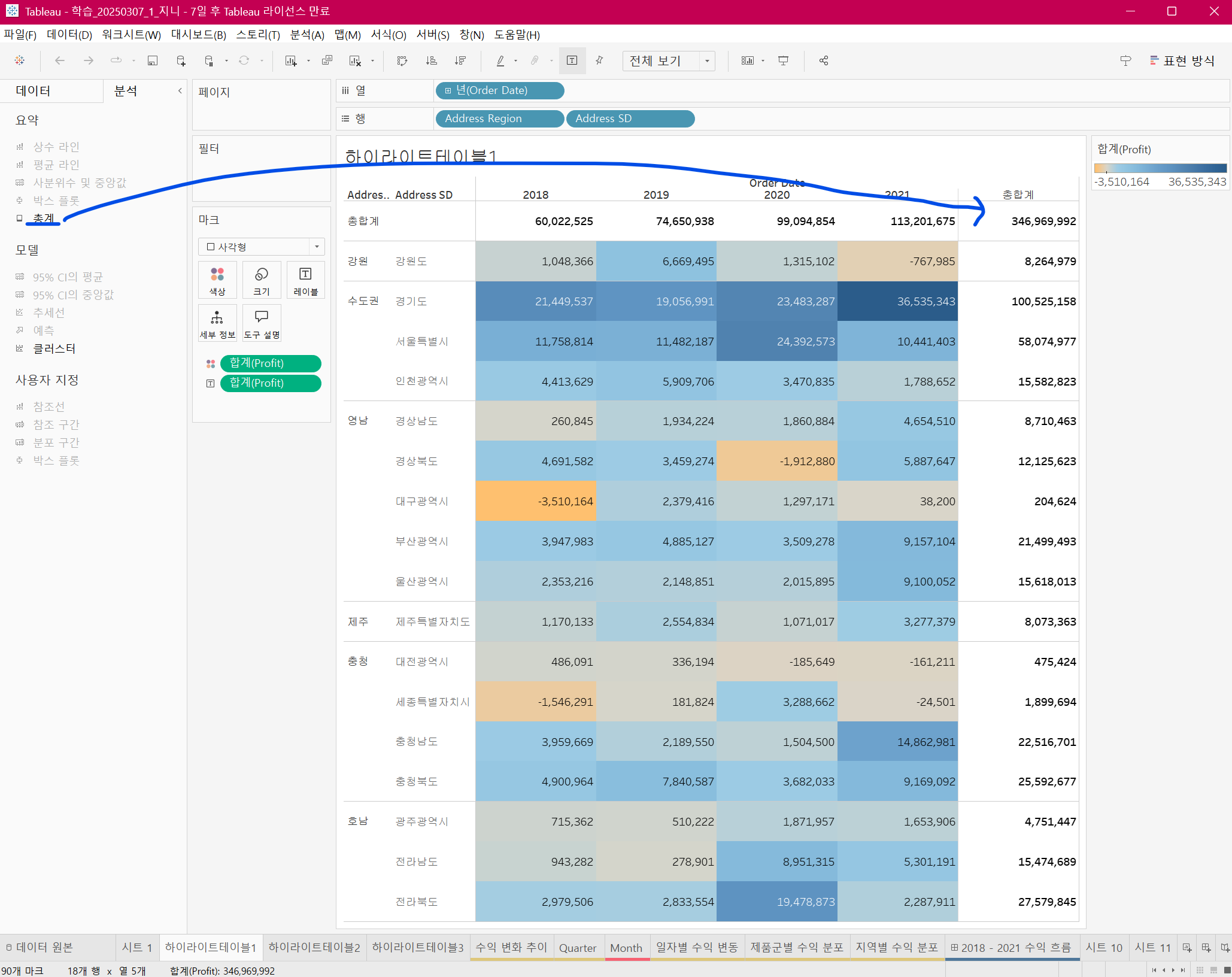Viewport: 1232px width, 977px height.
Task: Toggle the Fix Axes pin icon
Action: coord(599,60)
